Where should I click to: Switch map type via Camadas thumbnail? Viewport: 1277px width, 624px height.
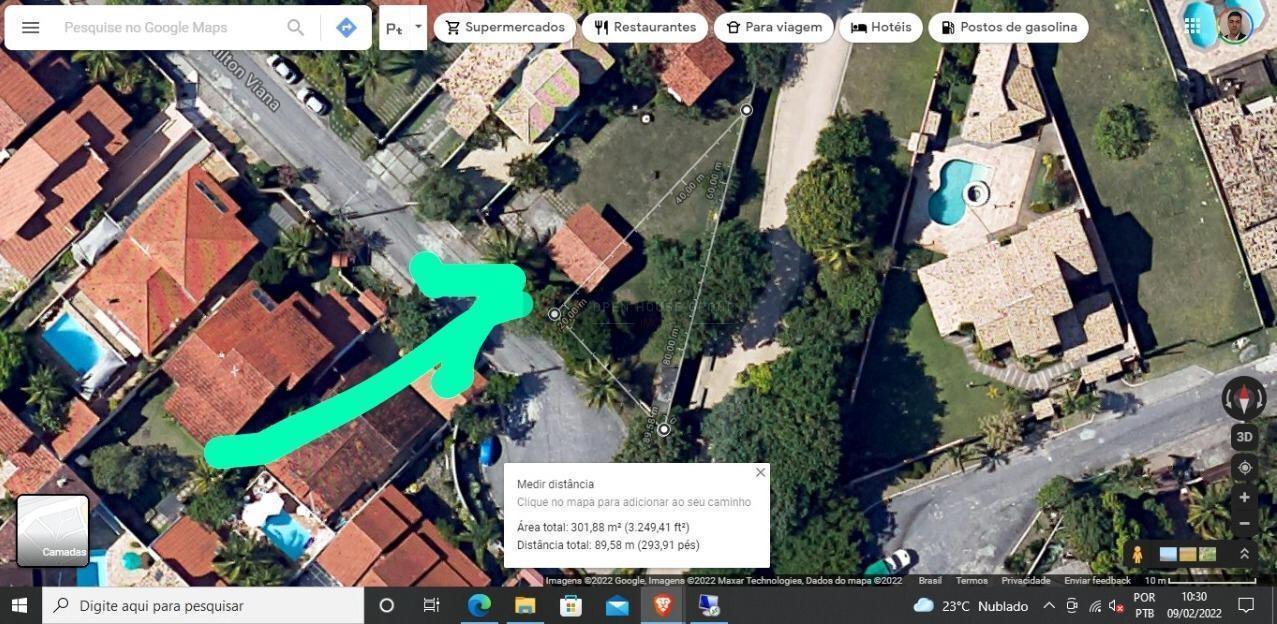53,530
